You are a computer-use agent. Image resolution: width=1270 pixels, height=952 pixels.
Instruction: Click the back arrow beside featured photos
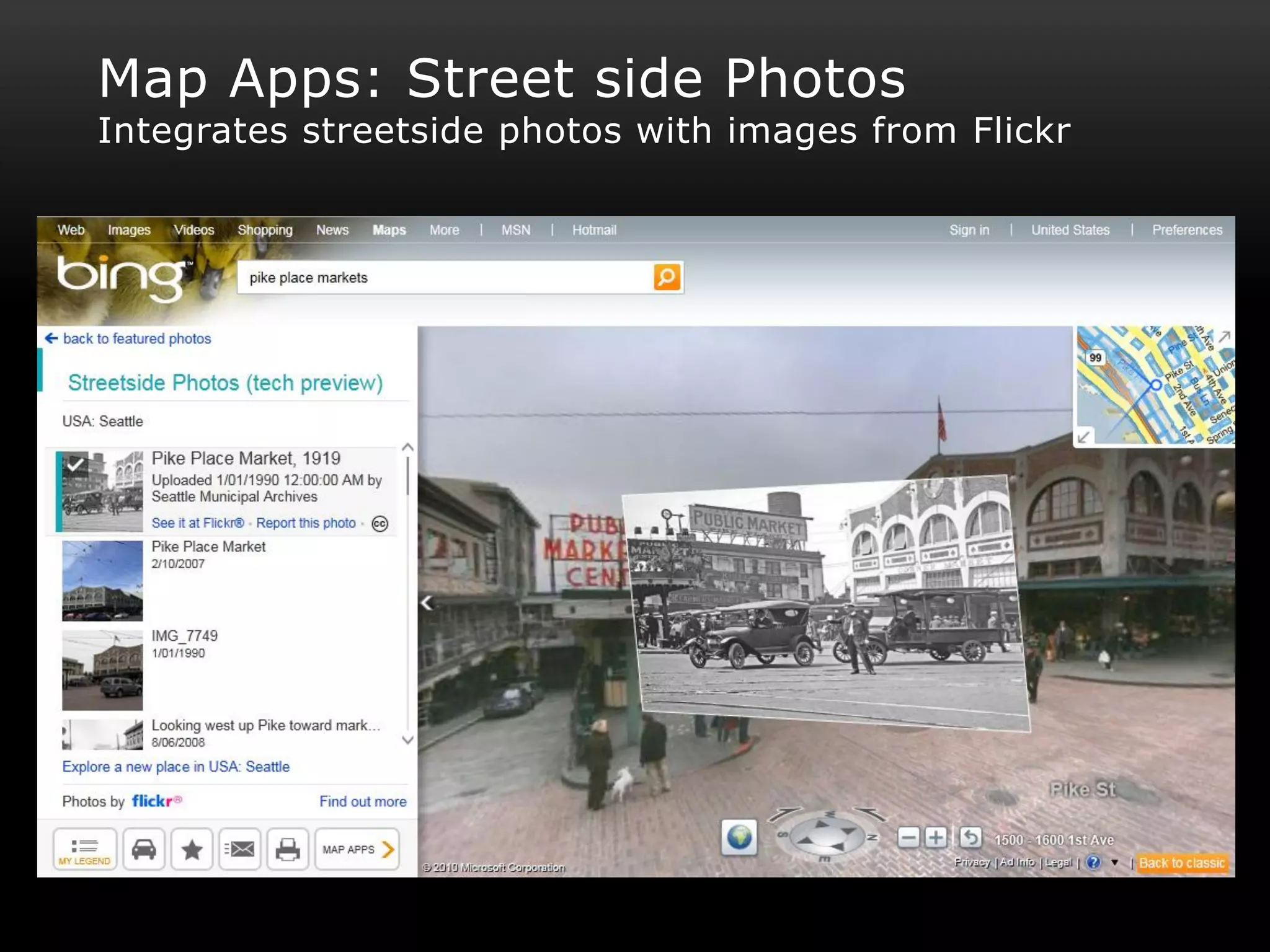point(51,338)
